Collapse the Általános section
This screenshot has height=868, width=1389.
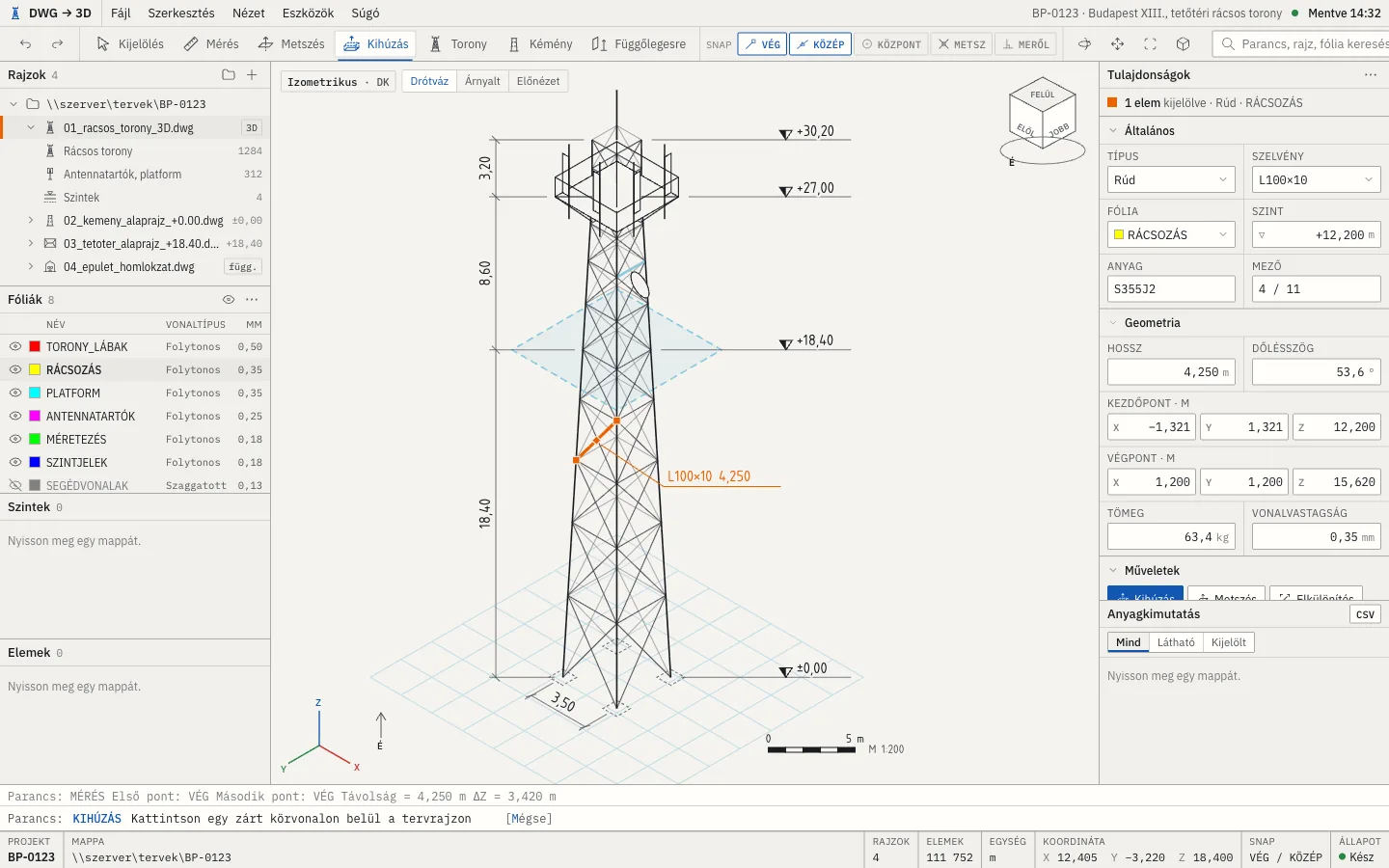click(x=1113, y=131)
